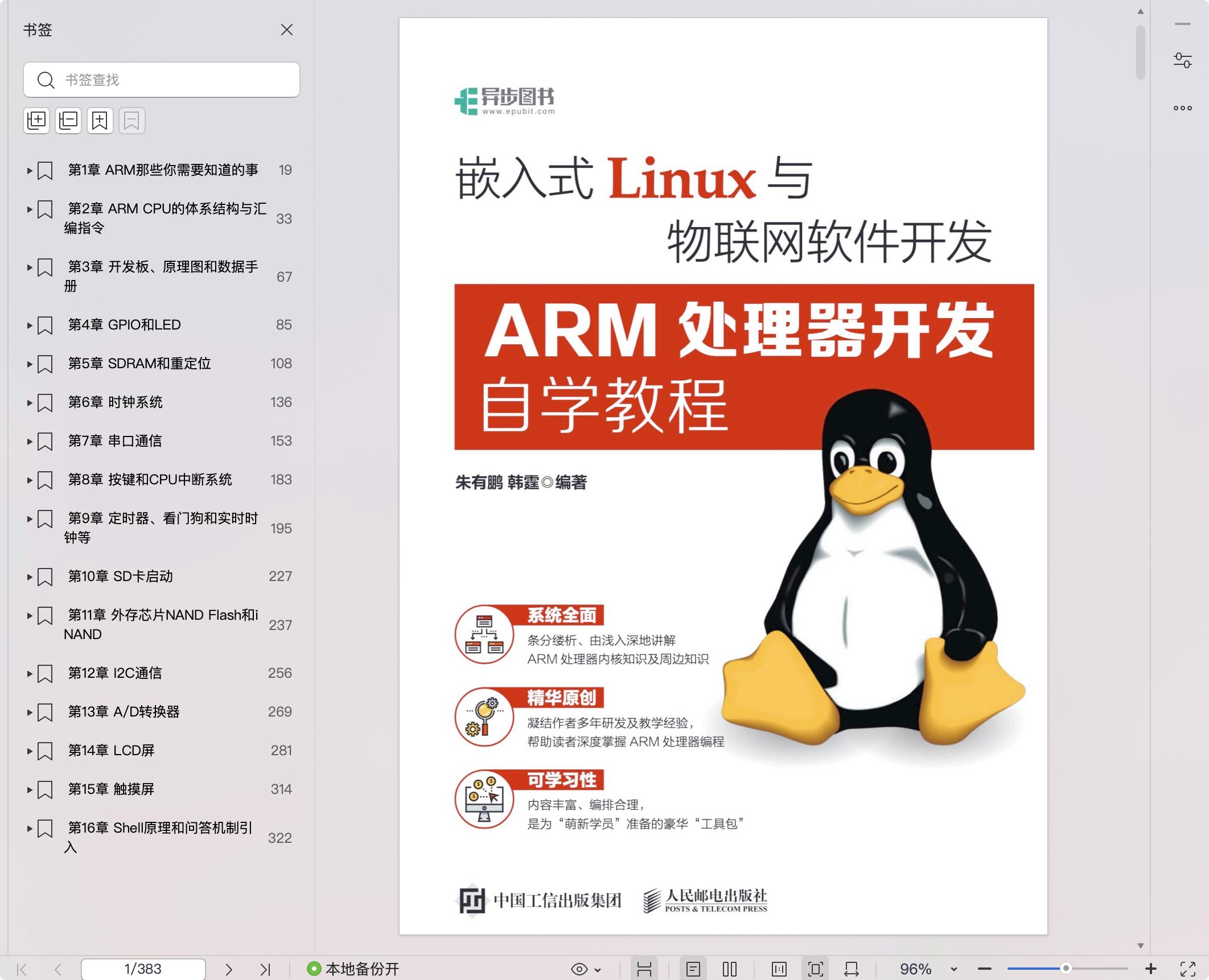Expand the 第3章 开发板、原理图和数据手册 bookmark

point(29,267)
